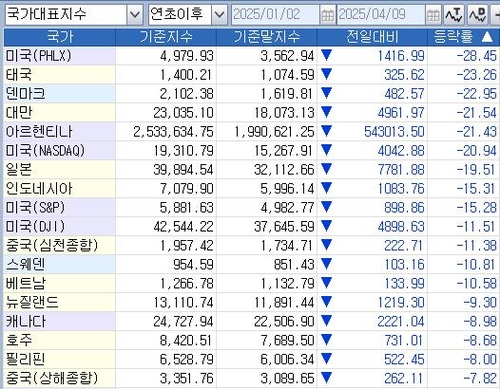Screen dimensions: 500x389
Task: Select the 미국(S&P) row
Action: pos(252,208)
